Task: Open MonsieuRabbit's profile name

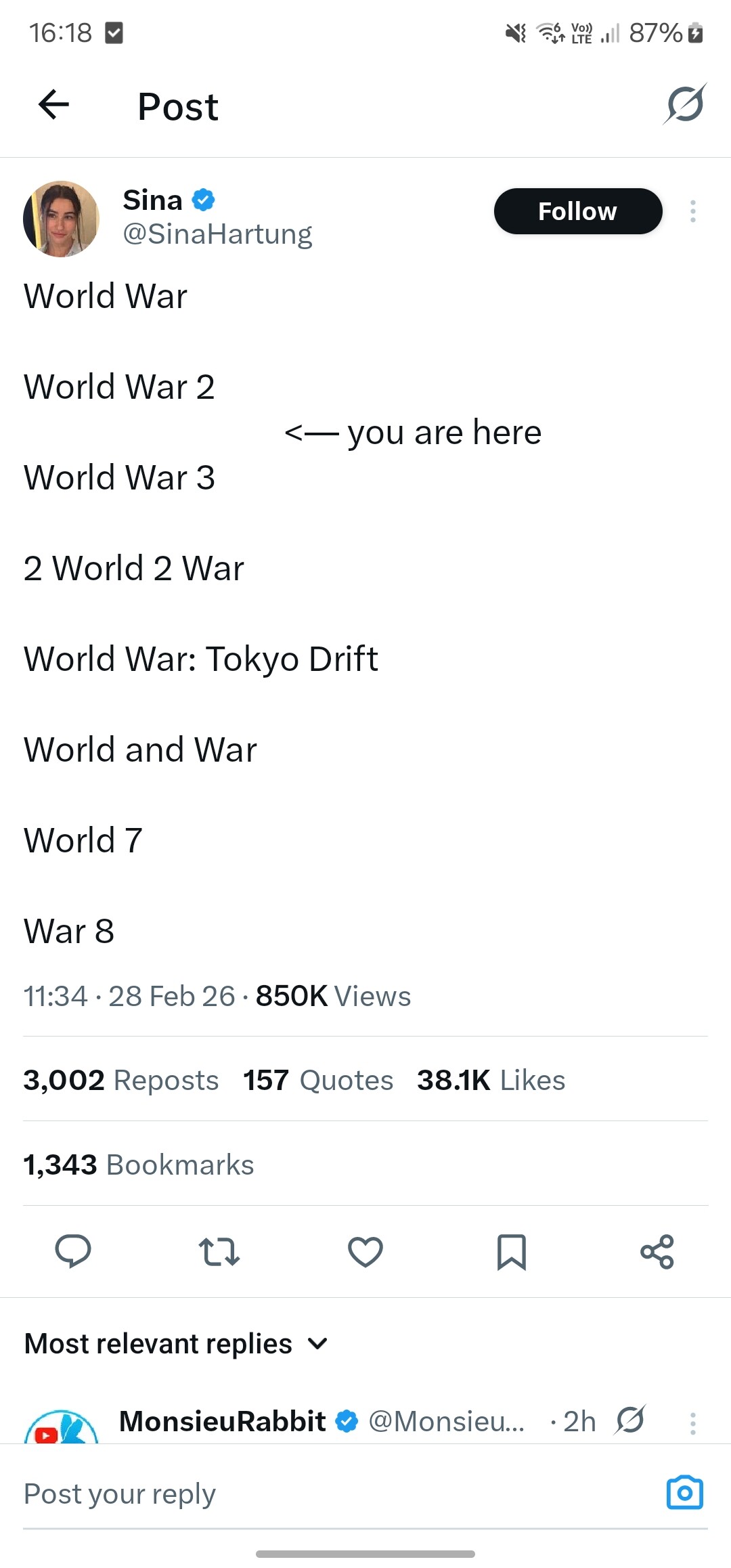Action: 222,1421
